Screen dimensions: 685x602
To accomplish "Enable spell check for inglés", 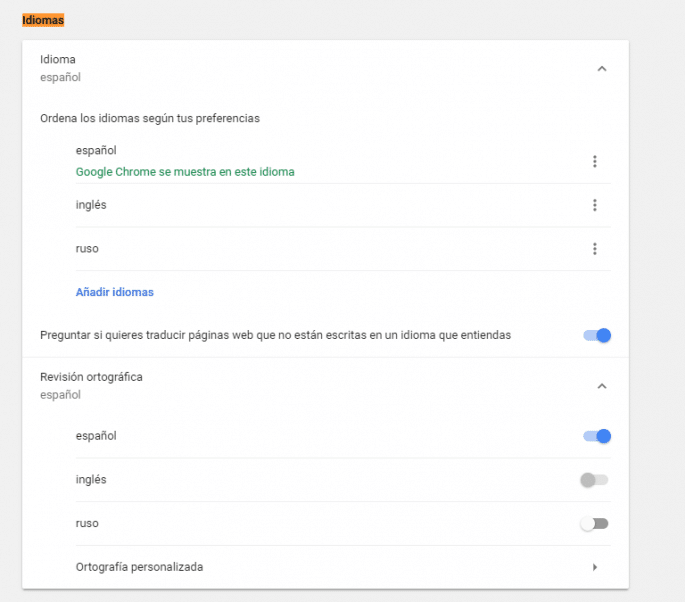I will 594,480.
